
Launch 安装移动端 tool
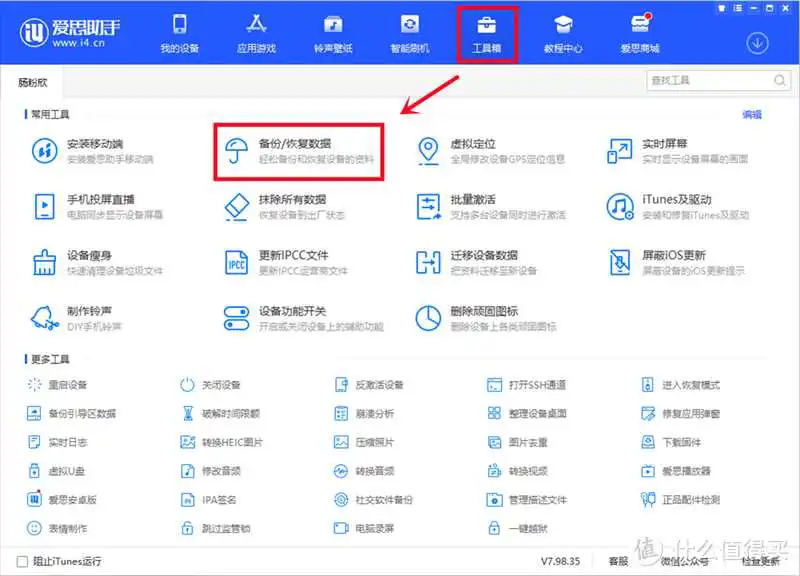pyautogui.click(x=92, y=151)
